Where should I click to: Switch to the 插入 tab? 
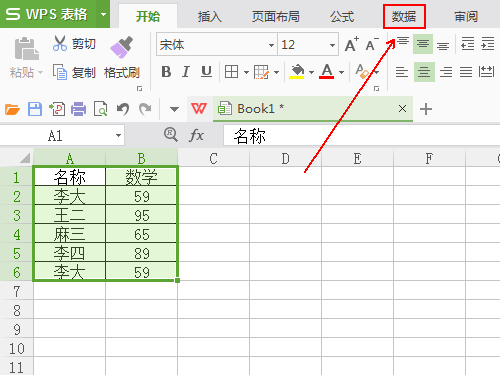click(x=210, y=16)
